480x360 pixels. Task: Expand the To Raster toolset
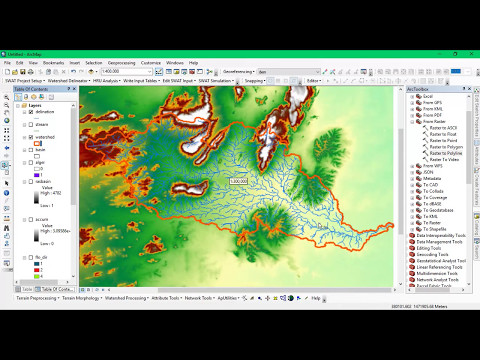(412, 223)
